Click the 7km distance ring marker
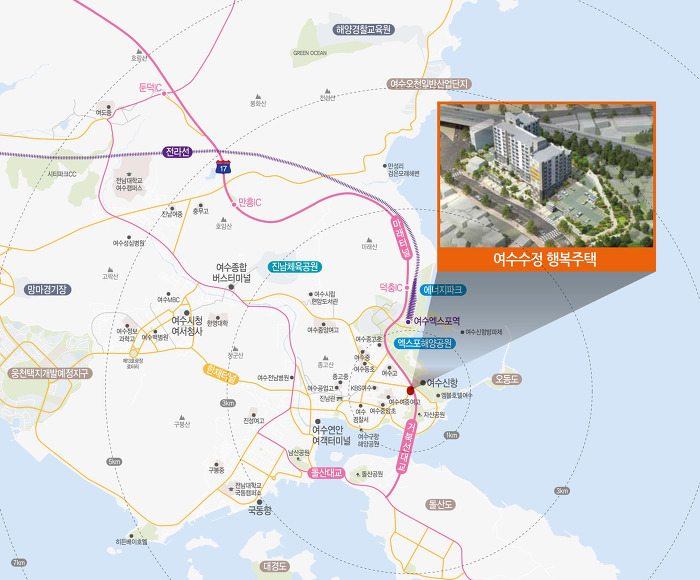The width and height of the screenshot is (700, 580). click(x=19, y=563)
